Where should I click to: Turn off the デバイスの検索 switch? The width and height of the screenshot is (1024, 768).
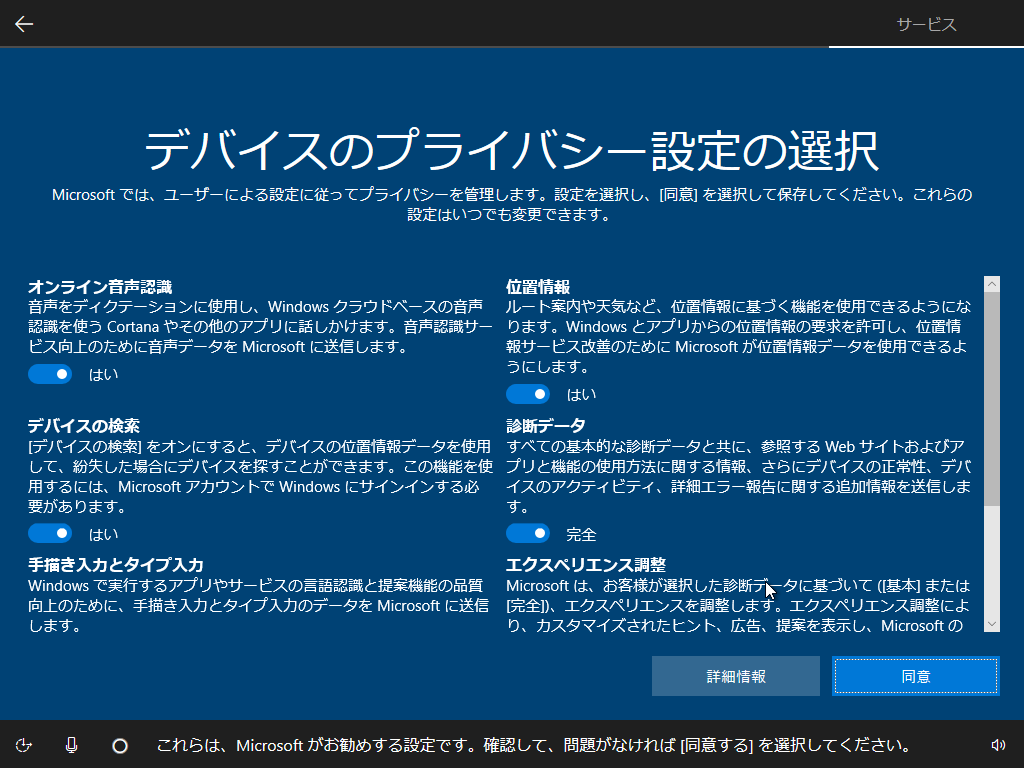point(50,533)
